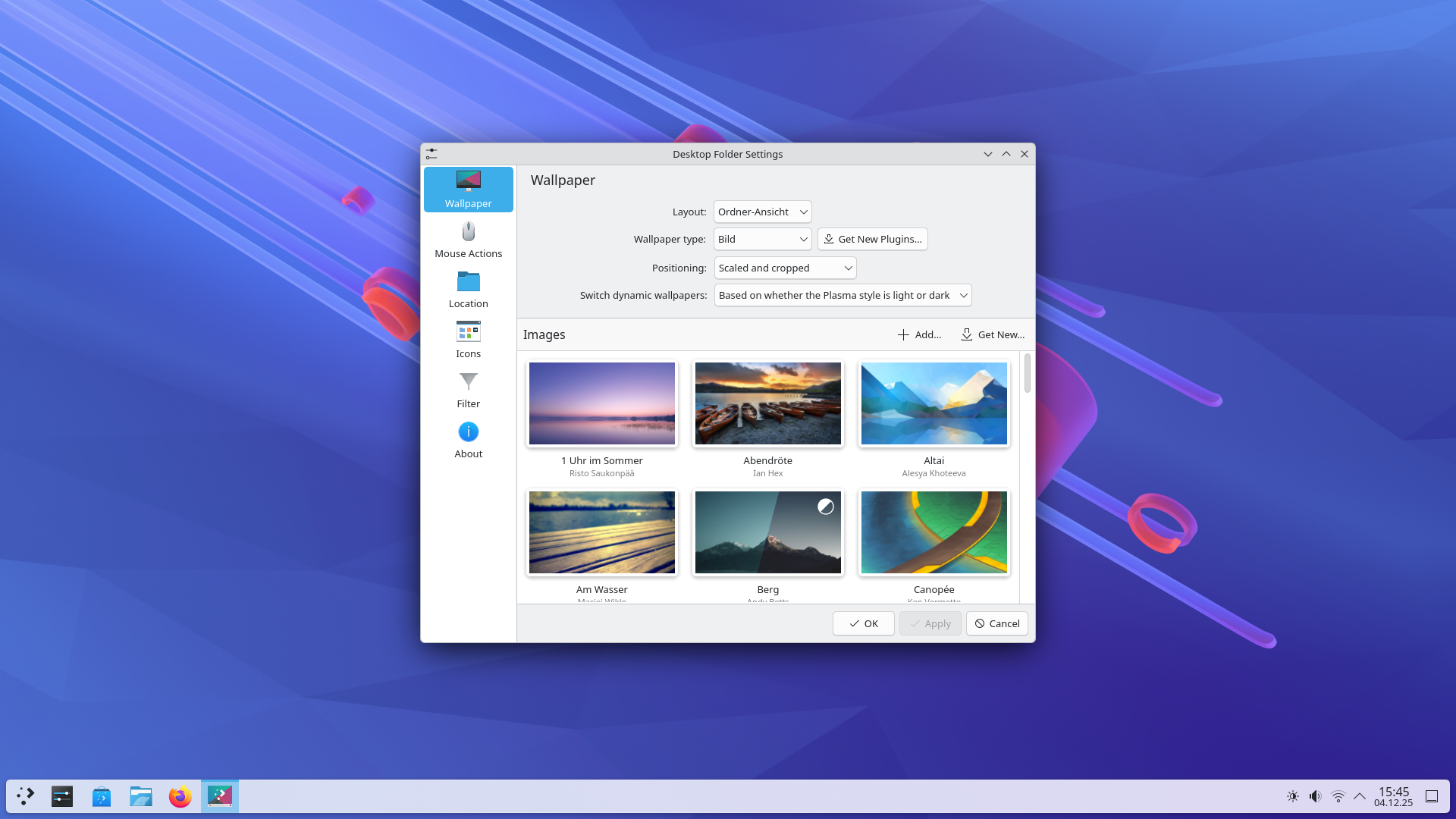
Task: Go to the Filter settings page
Action: pos(468,390)
